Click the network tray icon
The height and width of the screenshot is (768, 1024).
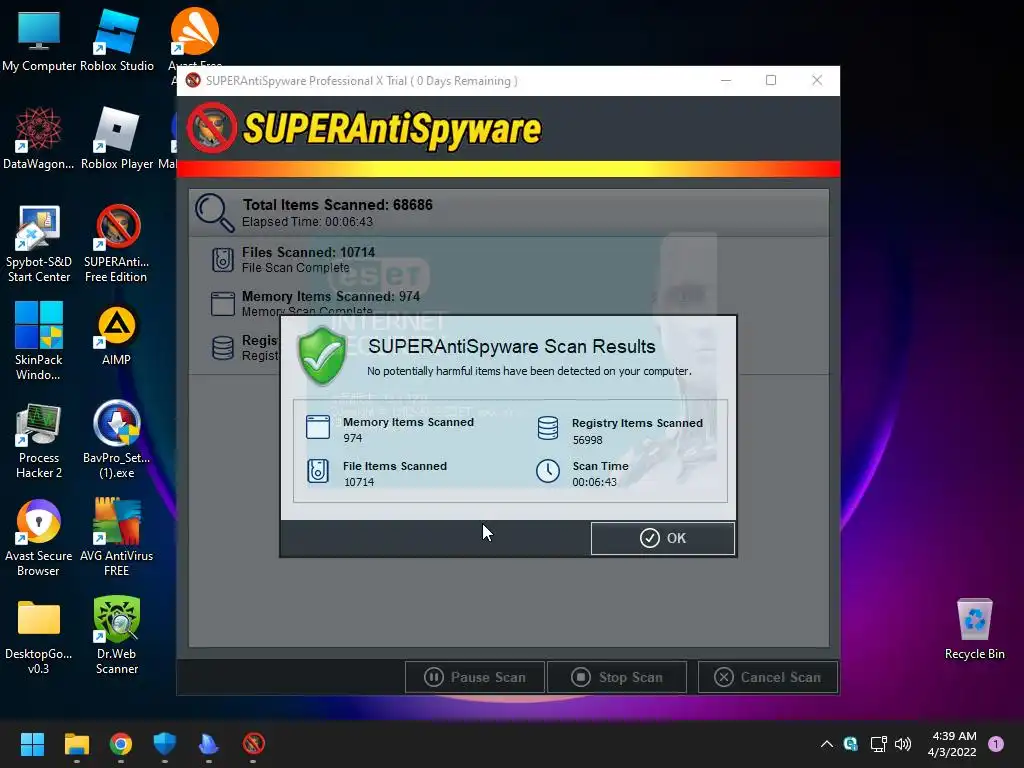[x=878, y=744]
